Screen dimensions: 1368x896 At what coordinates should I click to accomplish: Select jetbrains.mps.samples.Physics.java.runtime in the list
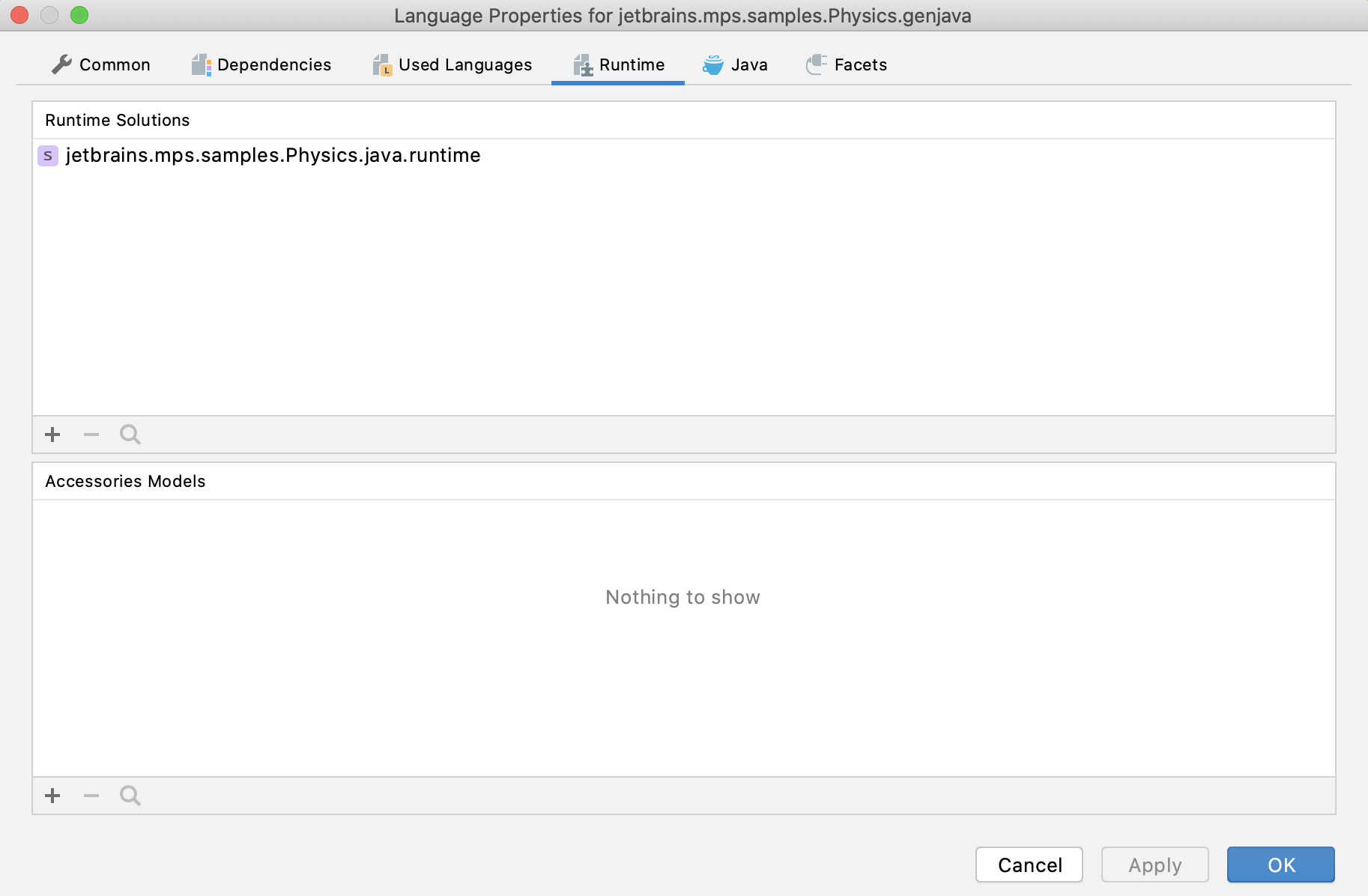tap(273, 156)
